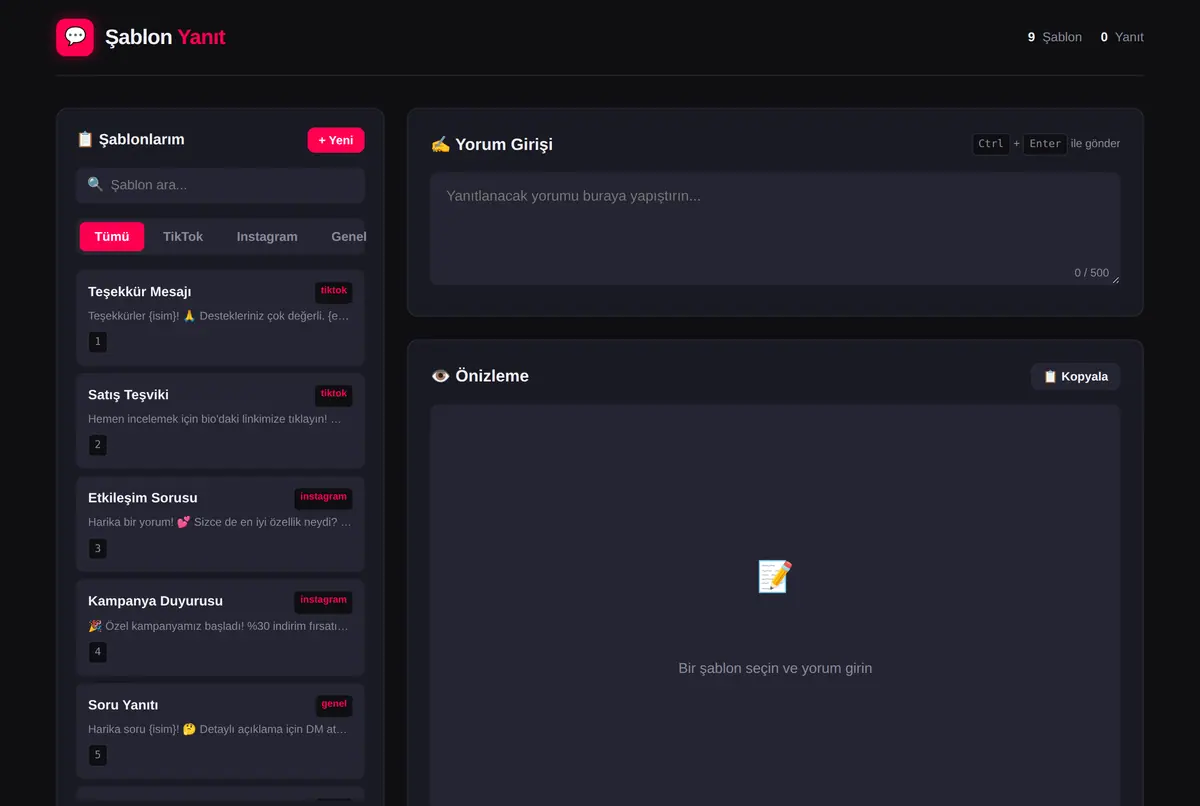Click the eye icon beside Önizleme
The height and width of the screenshot is (806, 1200).
[440, 376]
